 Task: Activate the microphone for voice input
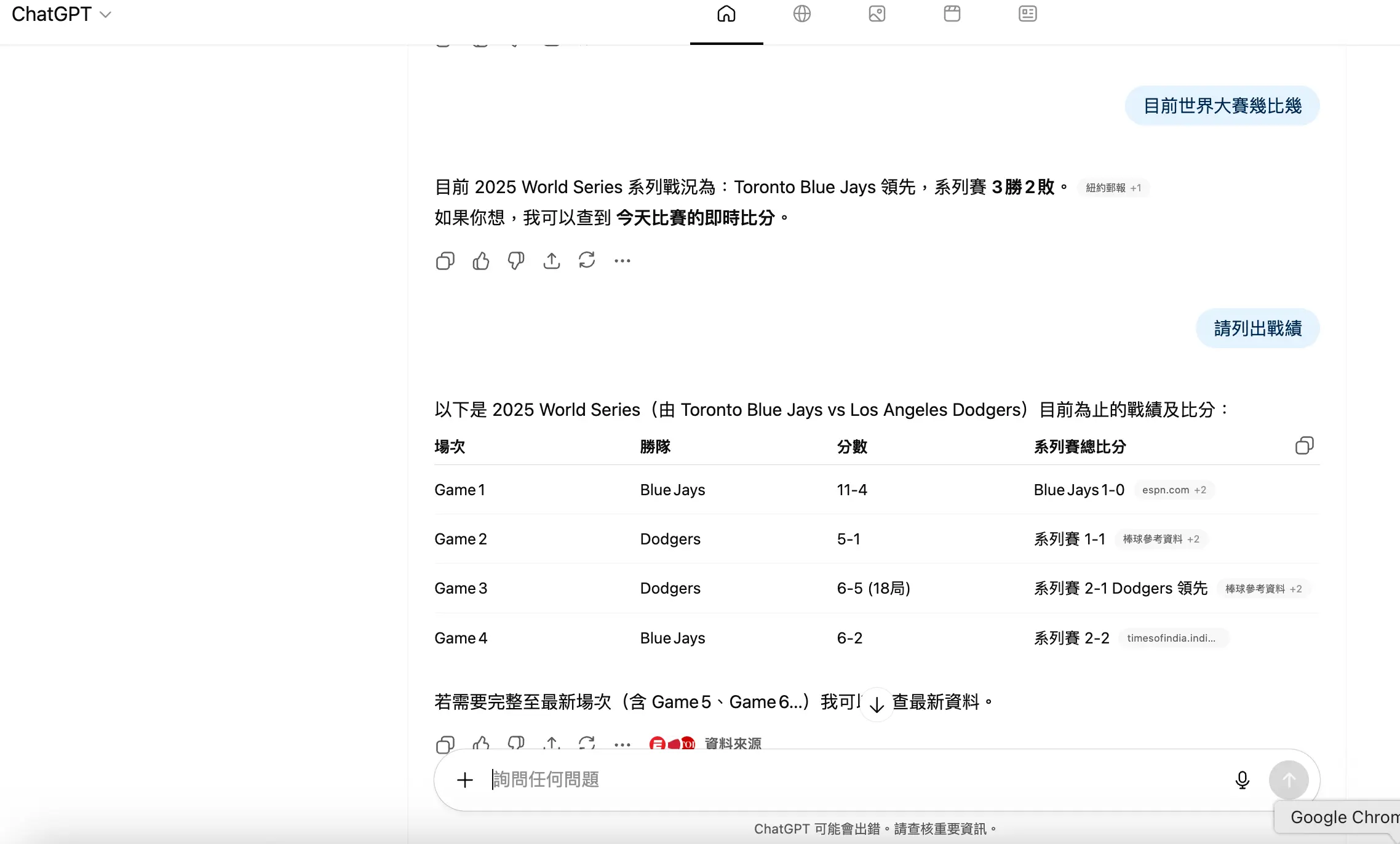click(x=1243, y=779)
